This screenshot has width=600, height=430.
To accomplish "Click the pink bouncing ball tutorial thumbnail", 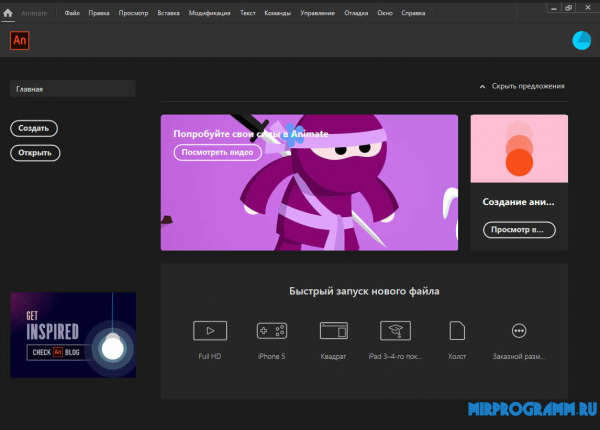I will pyautogui.click(x=519, y=148).
